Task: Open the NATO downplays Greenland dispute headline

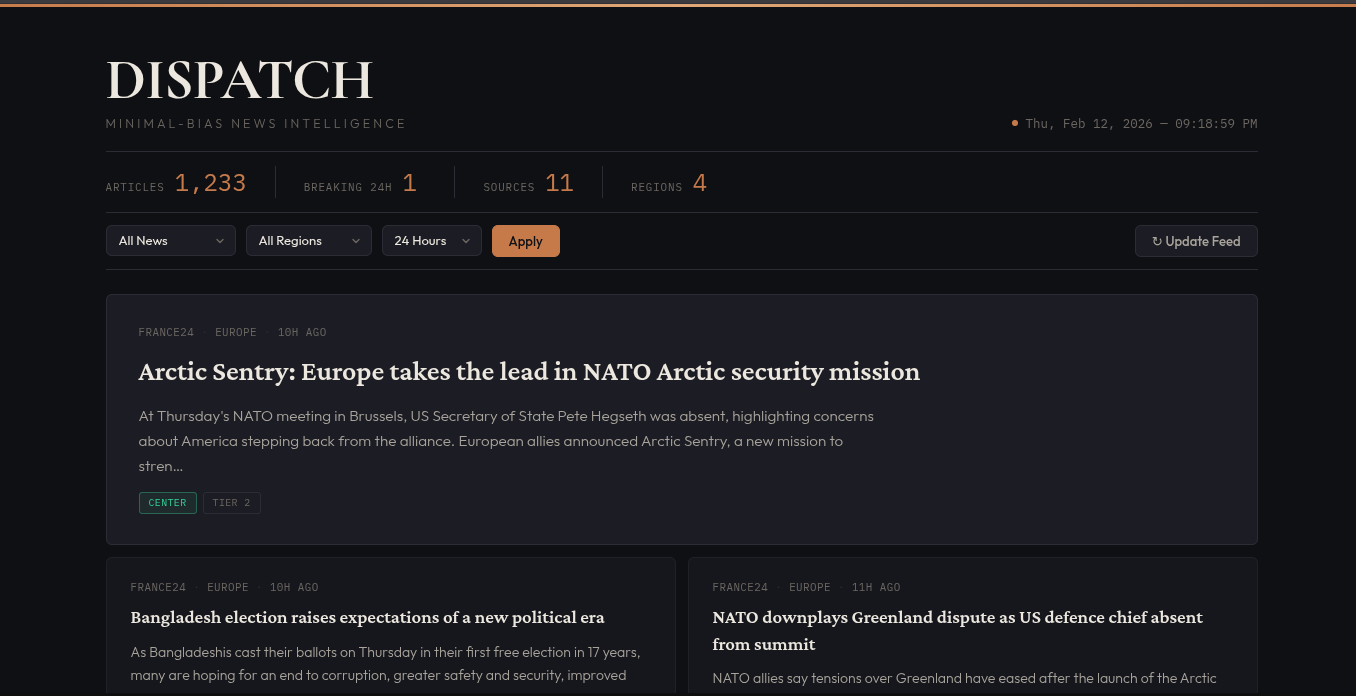Action: (x=957, y=630)
